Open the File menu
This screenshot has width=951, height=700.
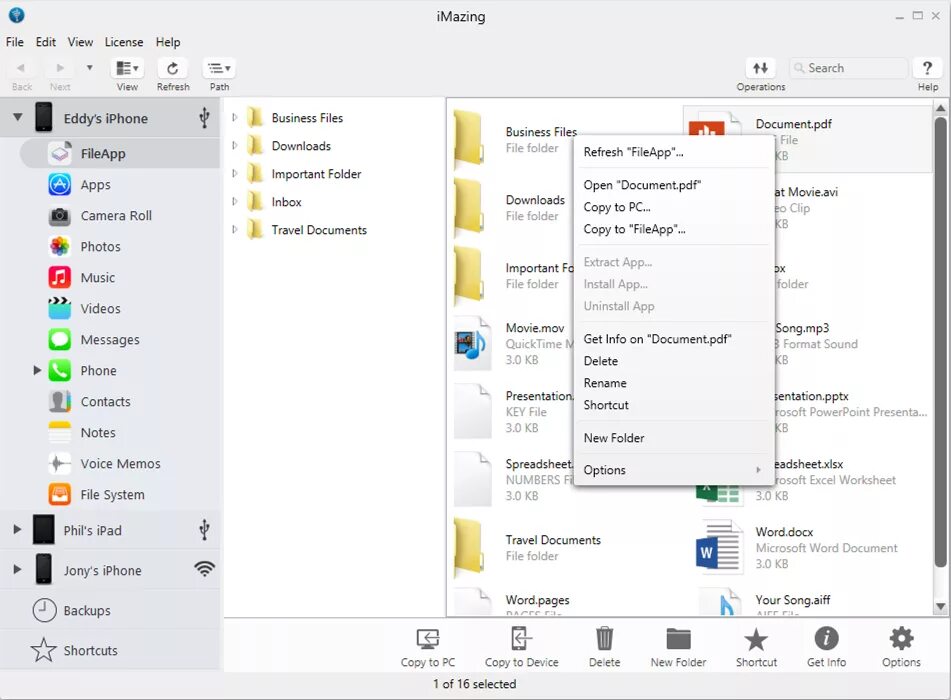point(15,42)
